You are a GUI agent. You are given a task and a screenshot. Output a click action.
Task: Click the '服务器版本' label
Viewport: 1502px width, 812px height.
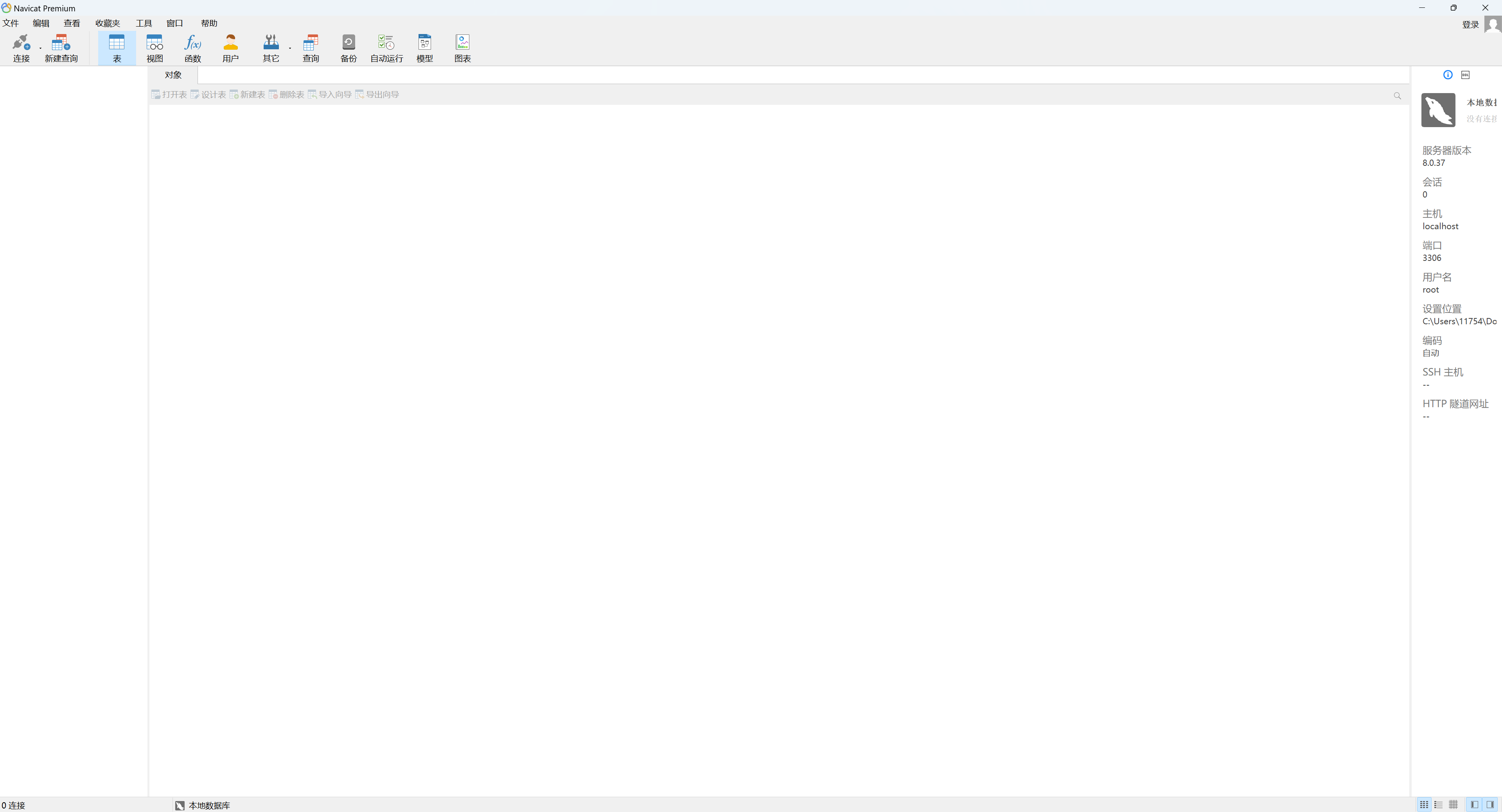[x=1446, y=150]
